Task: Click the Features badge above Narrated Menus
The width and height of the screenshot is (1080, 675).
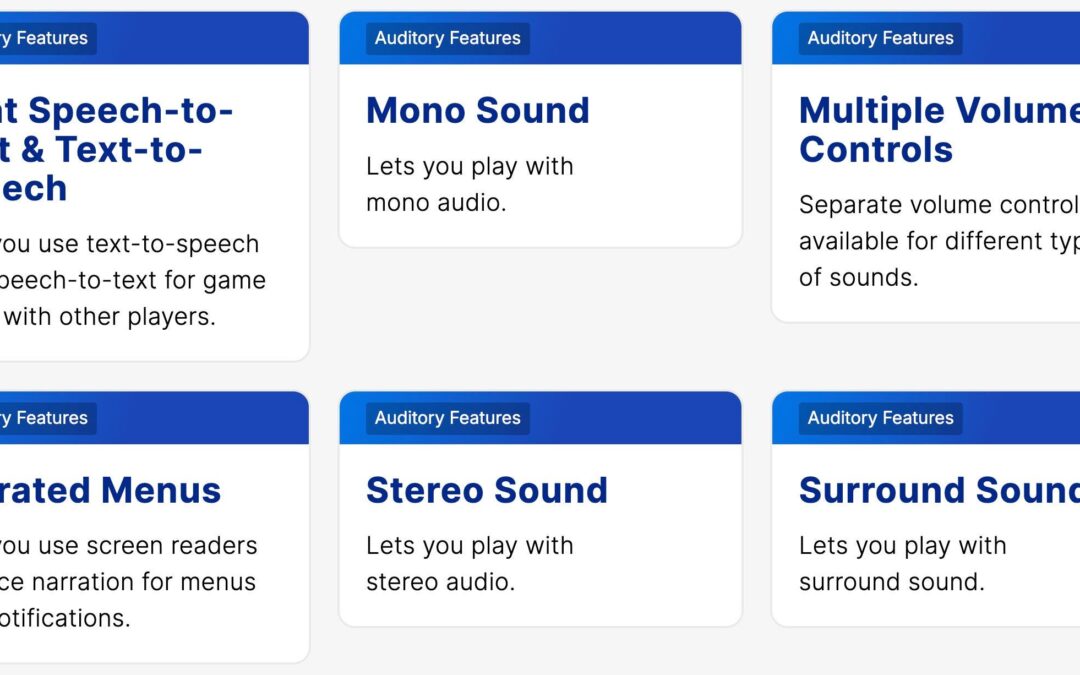Action: click(x=48, y=418)
